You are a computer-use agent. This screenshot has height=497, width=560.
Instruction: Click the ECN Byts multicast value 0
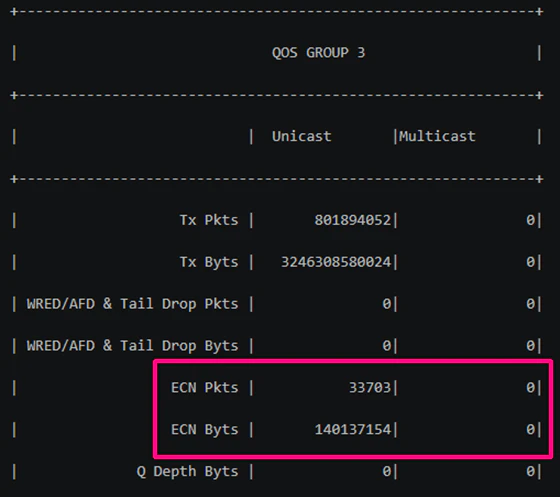click(x=530, y=430)
